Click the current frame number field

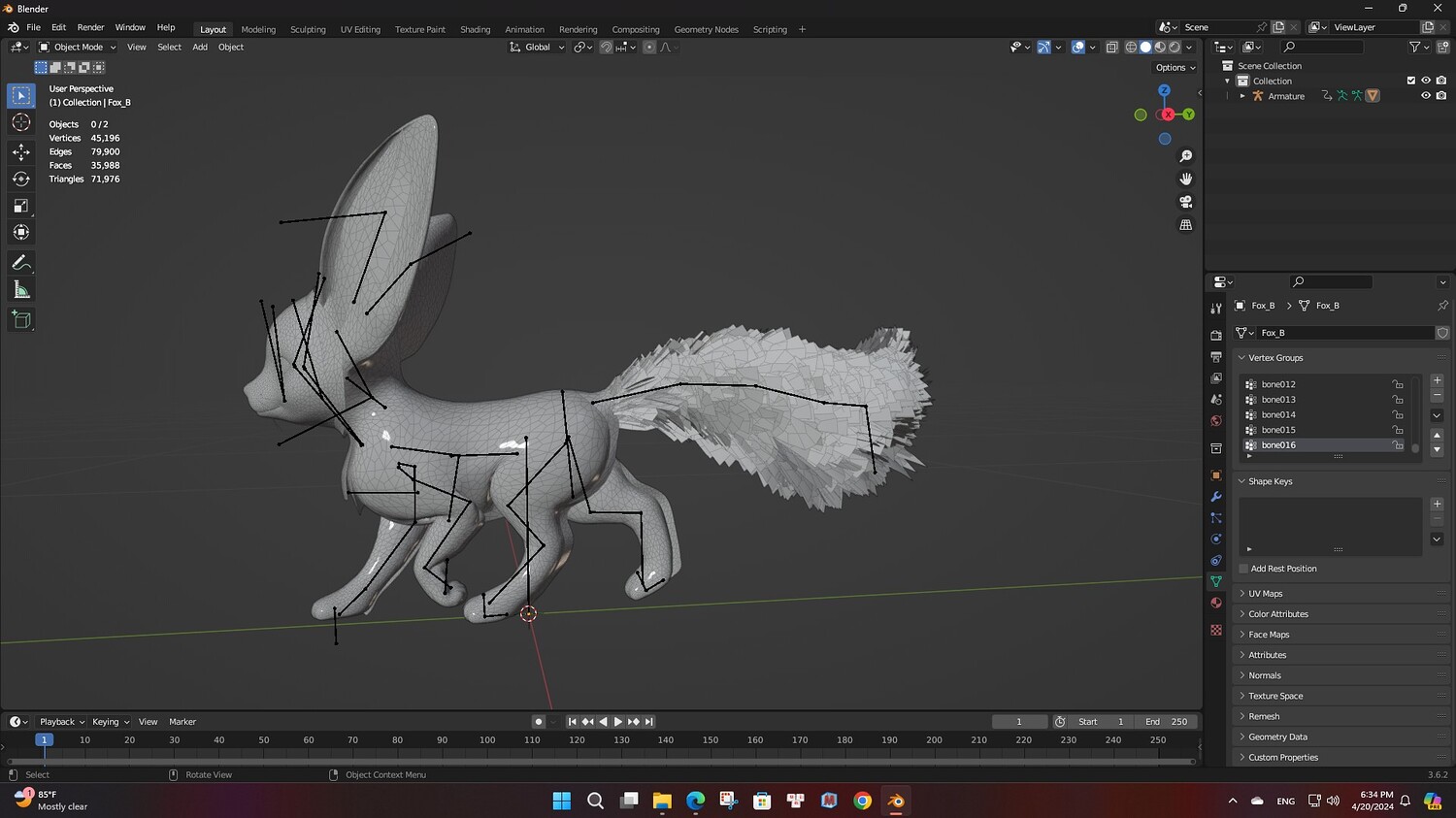point(1019,722)
